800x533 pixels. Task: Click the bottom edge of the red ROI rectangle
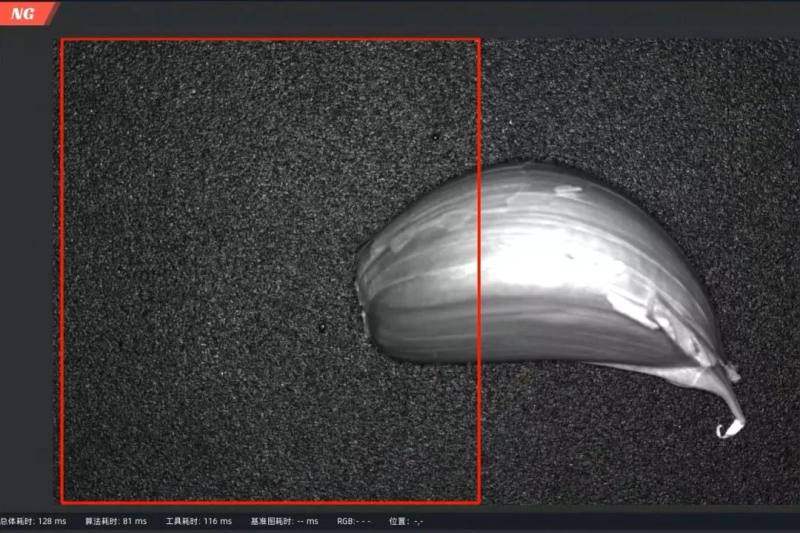[270, 501]
